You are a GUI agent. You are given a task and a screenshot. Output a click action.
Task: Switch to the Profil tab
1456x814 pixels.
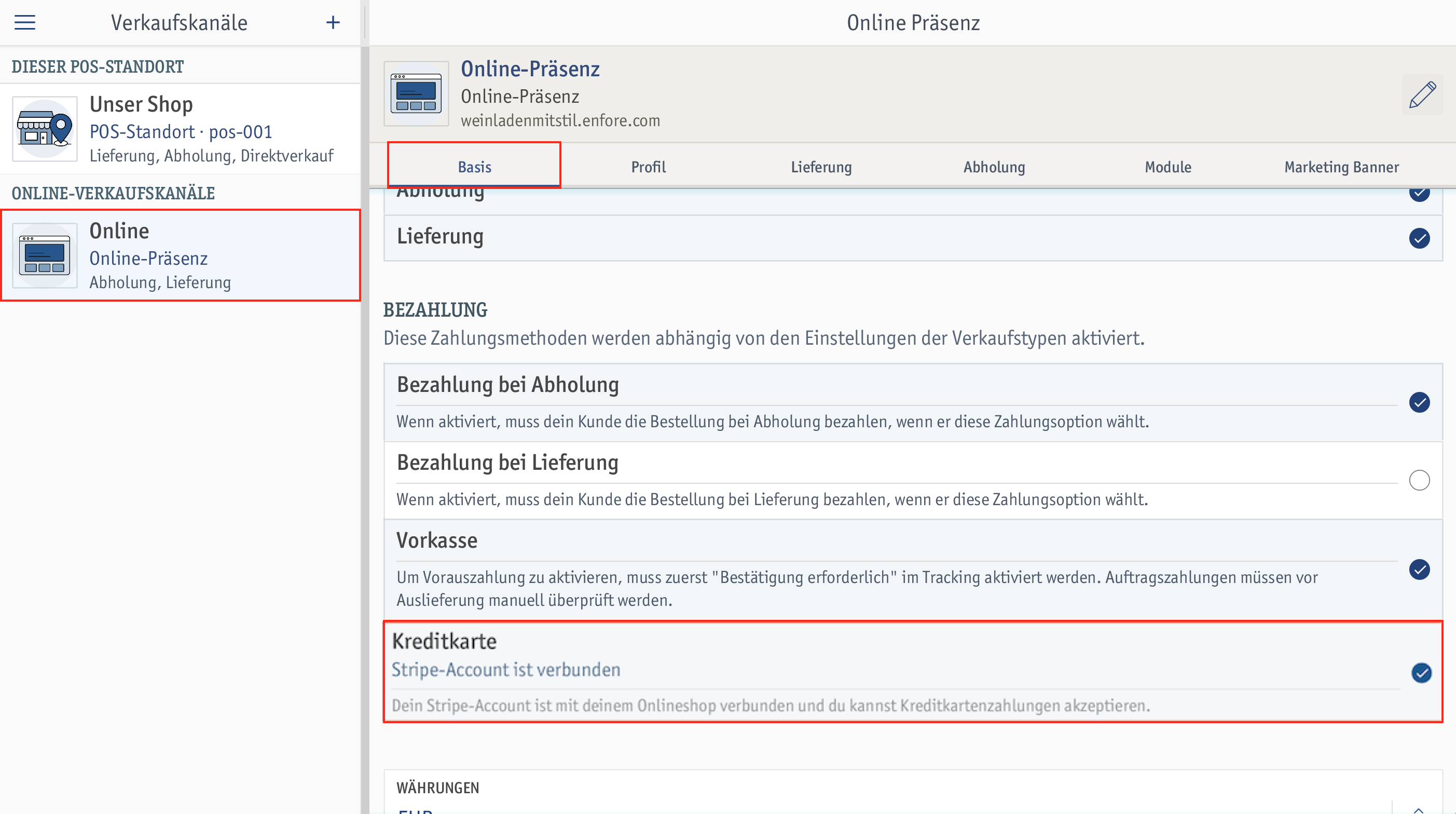tap(648, 167)
